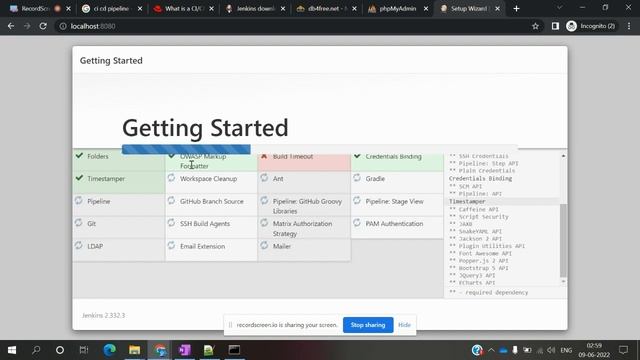Launch Microsoft Edge from the taskbar
The width and height of the screenshot is (640, 360).
coord(109,350)
